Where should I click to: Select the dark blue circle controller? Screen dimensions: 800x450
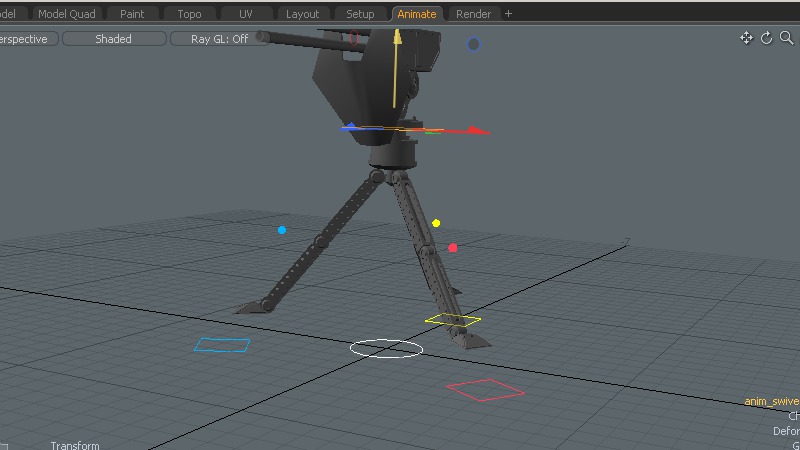point(473,44)
